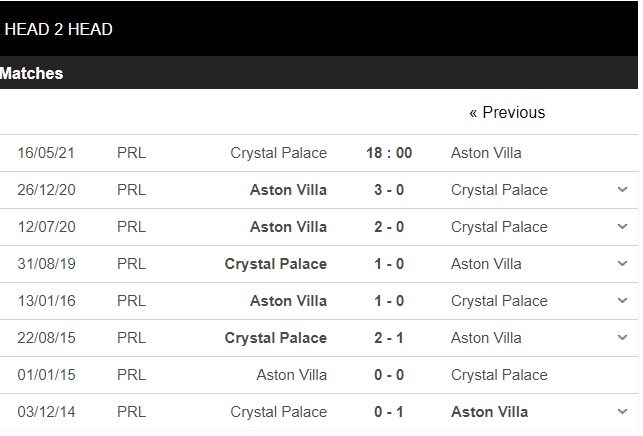Select the HEAD 2 HEAD header
The image size is (643, 436).
pos(58,29)
